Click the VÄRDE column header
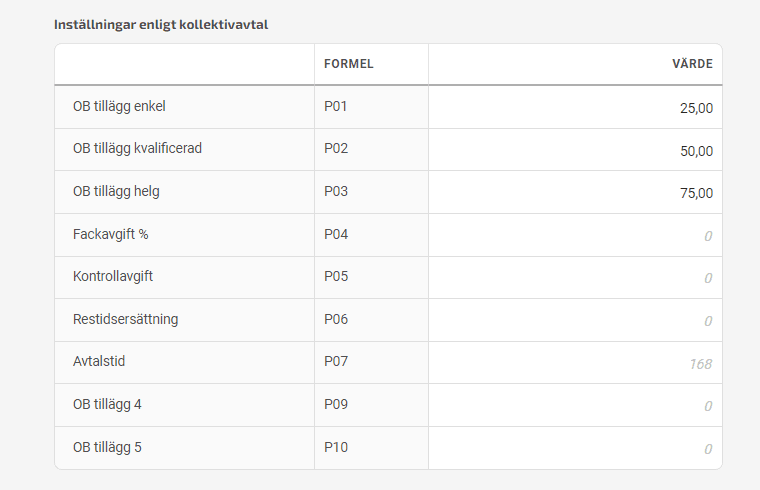Screen dimensions: 760x490 pyautogui.click(x=692, y=64)
